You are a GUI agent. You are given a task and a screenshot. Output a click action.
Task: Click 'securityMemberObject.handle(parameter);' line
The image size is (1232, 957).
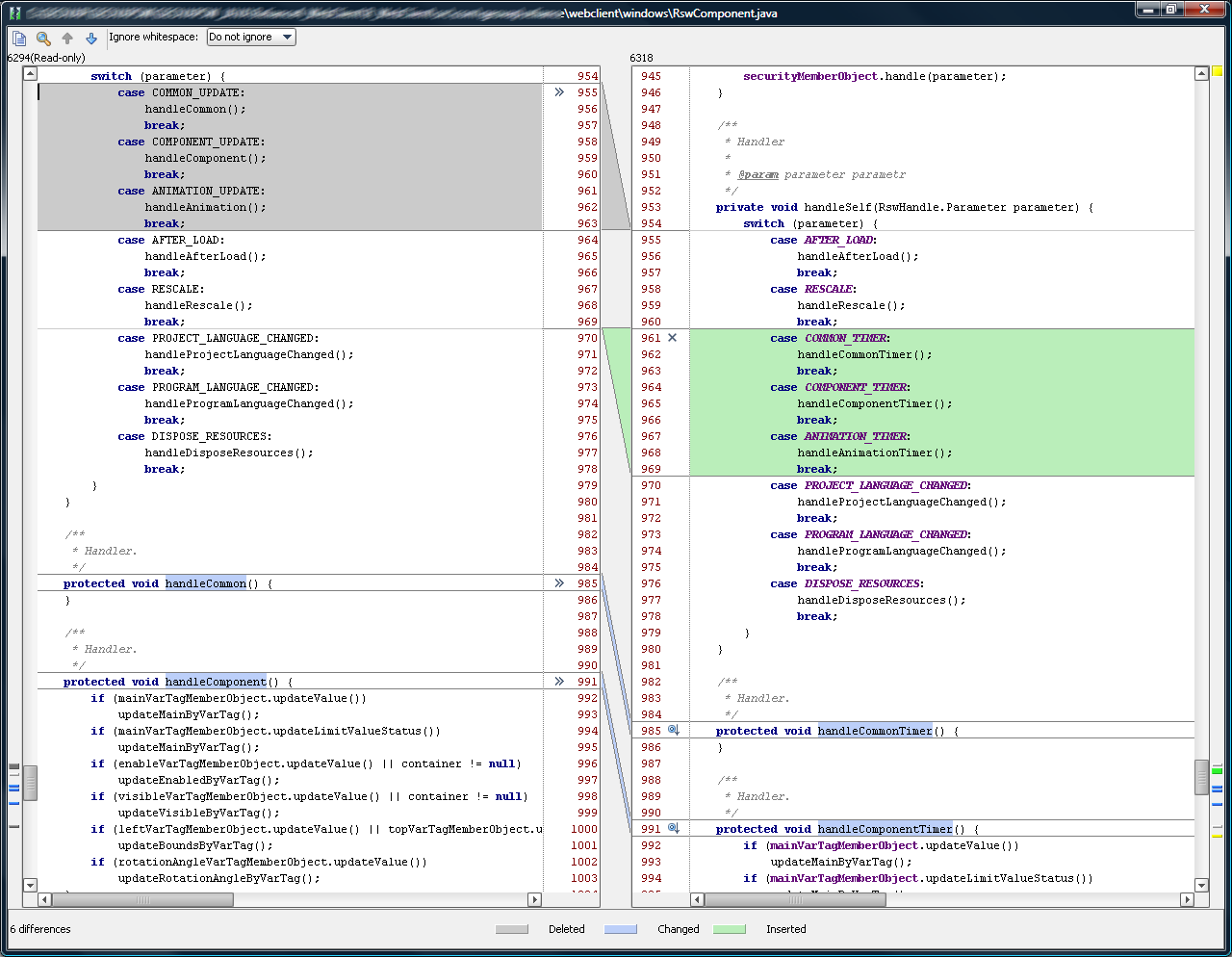point(875,76)
